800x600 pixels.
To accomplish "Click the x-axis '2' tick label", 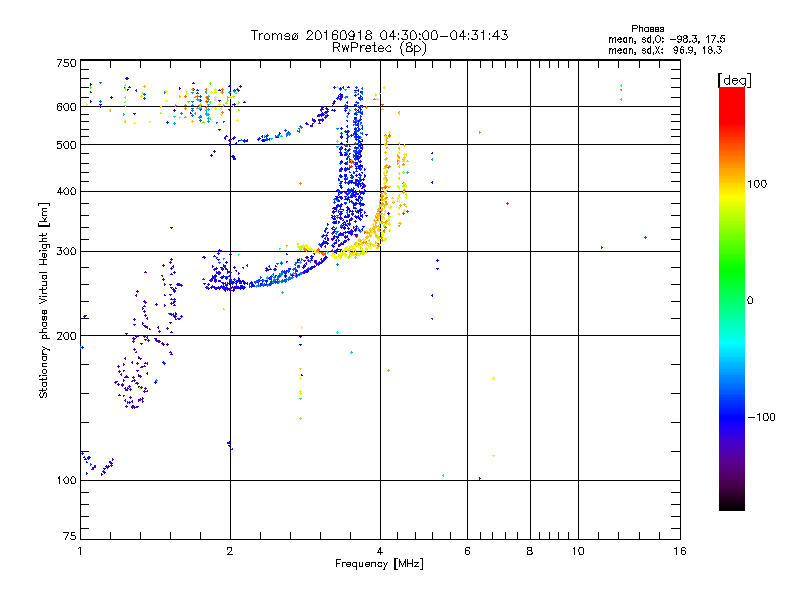I will [x=230, y=551].
